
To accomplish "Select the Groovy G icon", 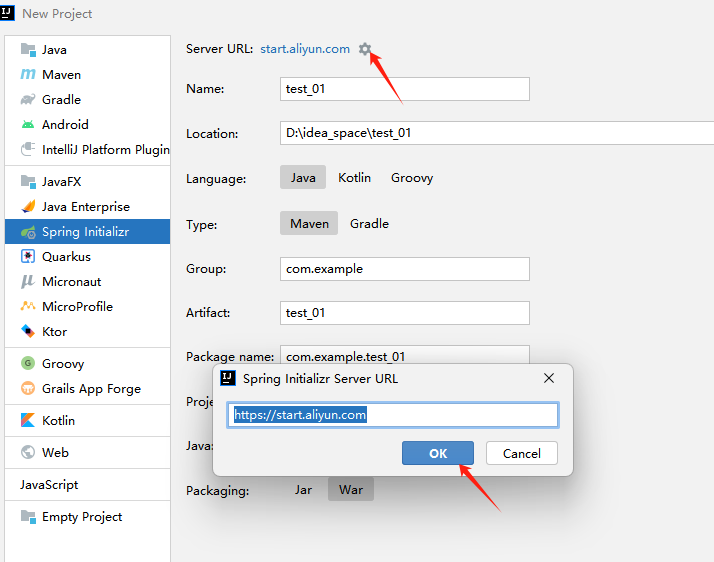I will 28,363.
